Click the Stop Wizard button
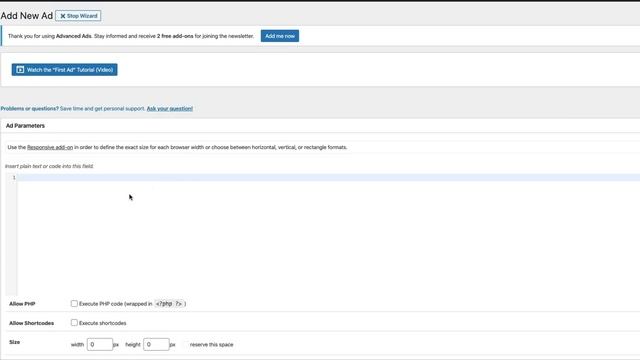 (78, 16)
